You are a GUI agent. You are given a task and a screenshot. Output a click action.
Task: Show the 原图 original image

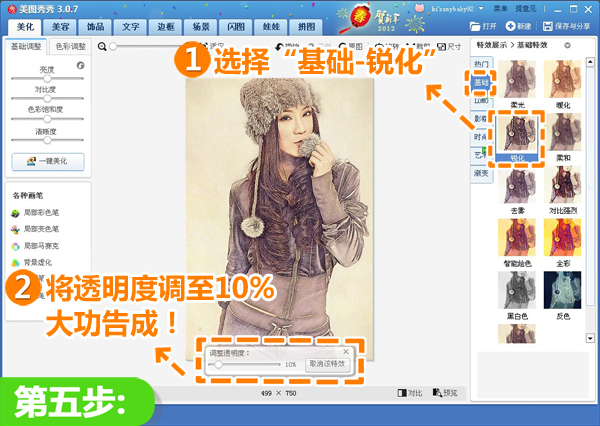point(351,47)
